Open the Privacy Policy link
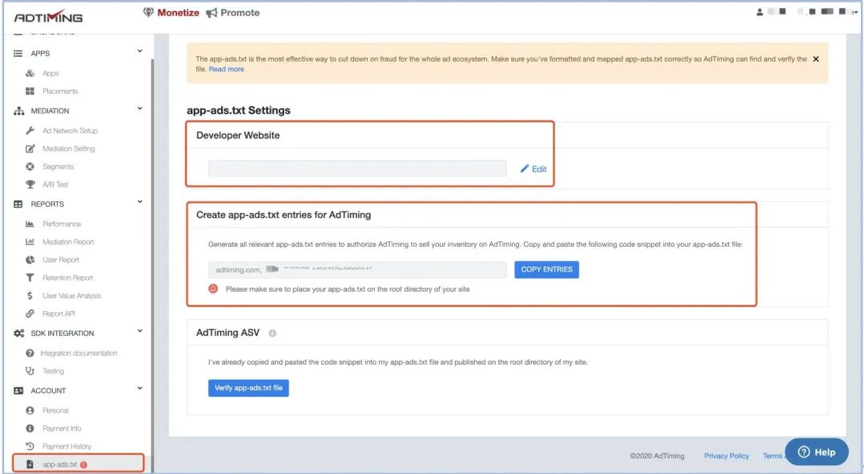The height and width of the screenshot is (474, 864). 726,456
